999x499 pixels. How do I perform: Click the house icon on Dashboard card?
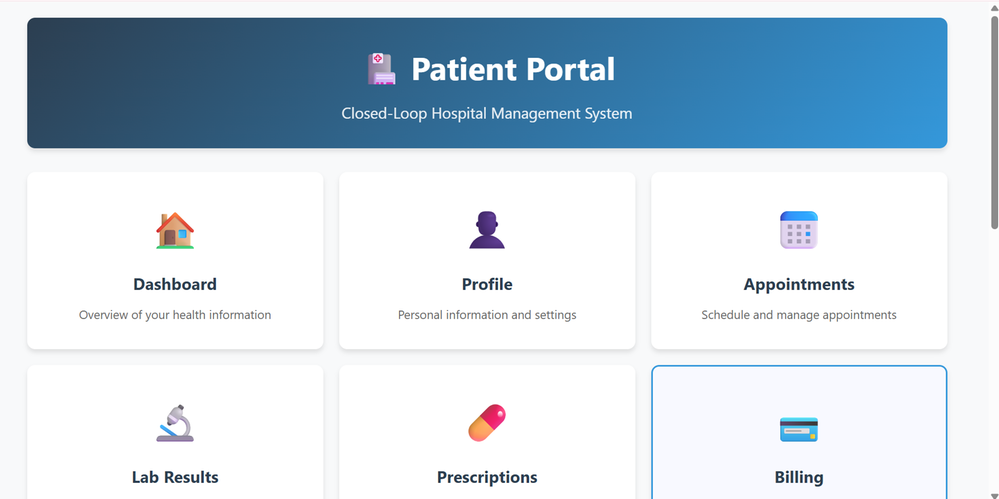pos(175,230)
